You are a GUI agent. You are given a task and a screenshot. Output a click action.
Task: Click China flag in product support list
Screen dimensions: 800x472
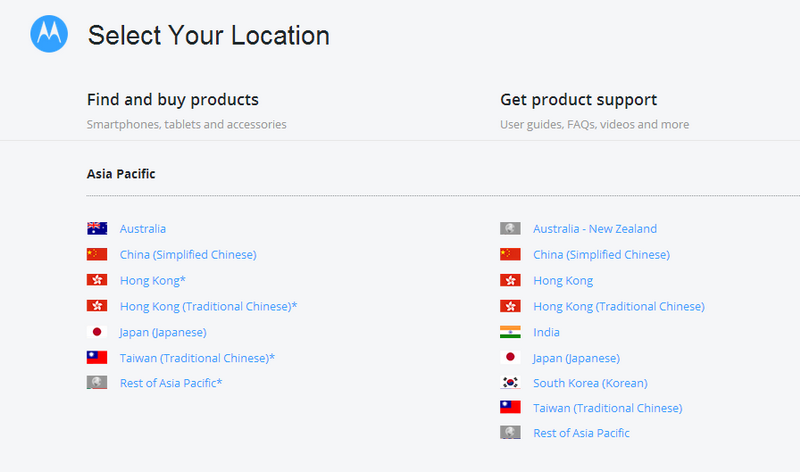pyautogui.click(x=510, y=254)
